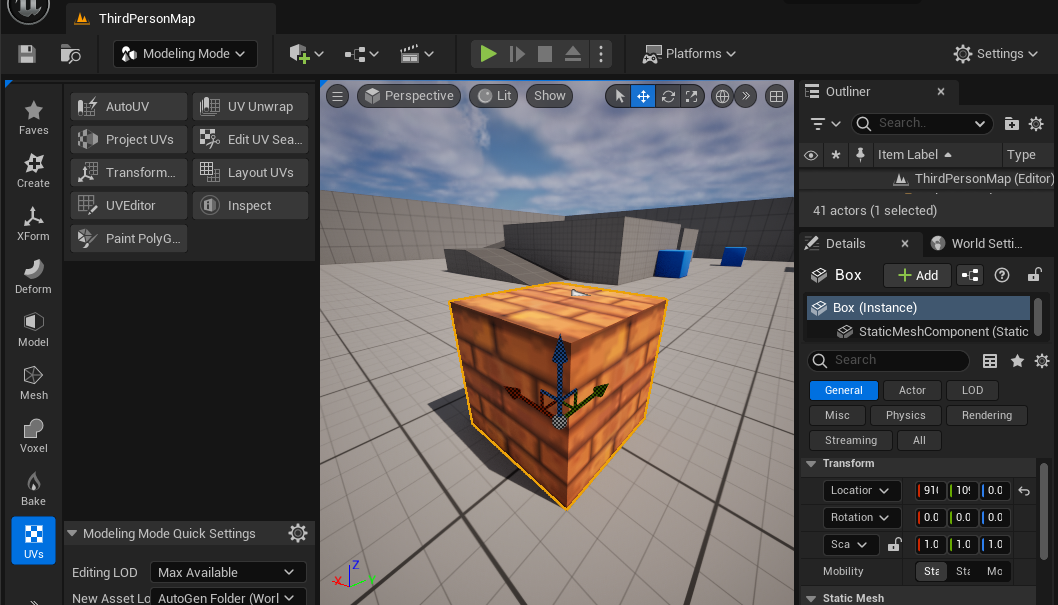Select the General filter
The height and width of the screenshot is (605, 1058).
click(x=843, y=391)
